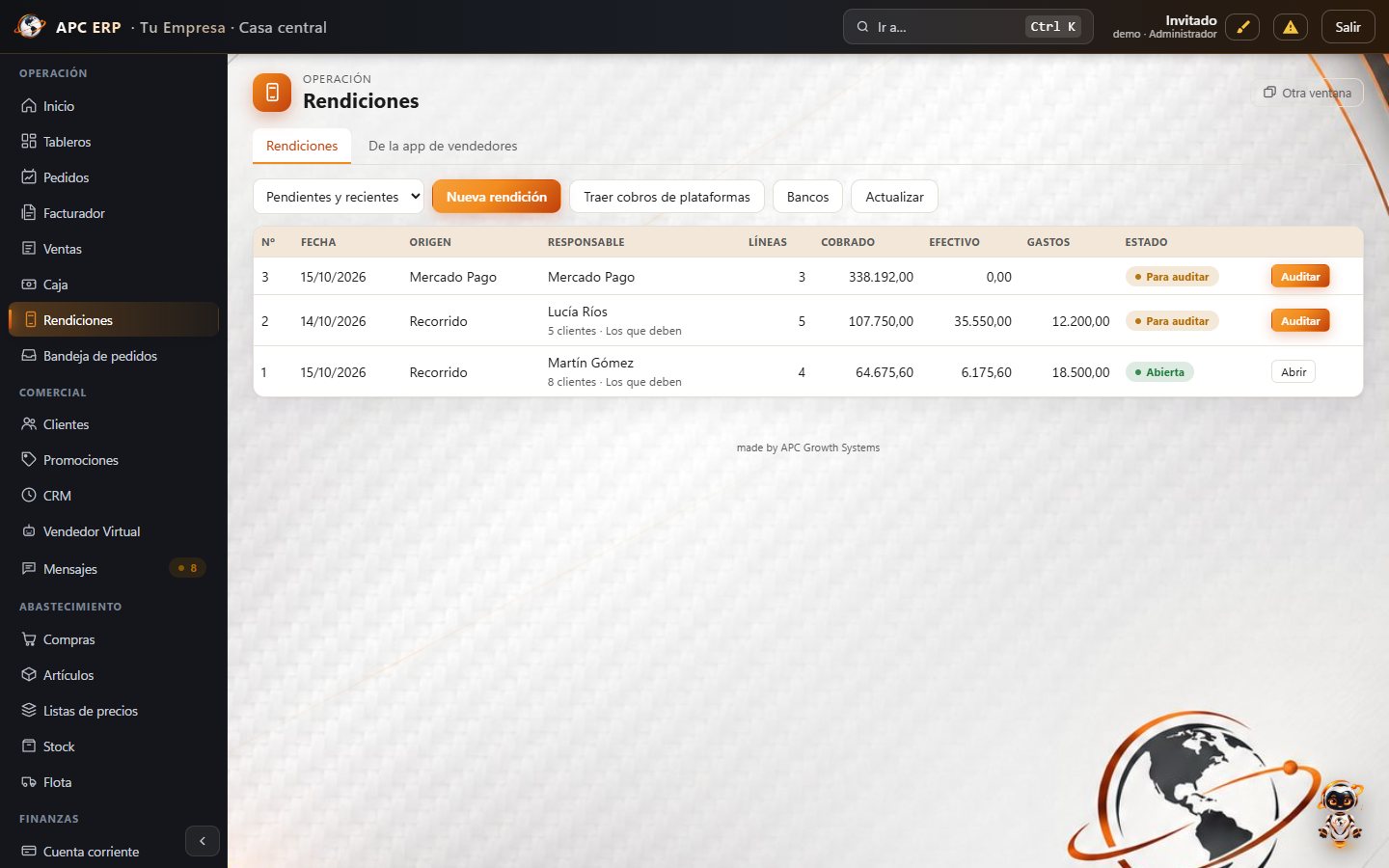Click Abrir for Martín Gómez rendición
The width and height of the screenshot is (1389, 868).
1294,372
